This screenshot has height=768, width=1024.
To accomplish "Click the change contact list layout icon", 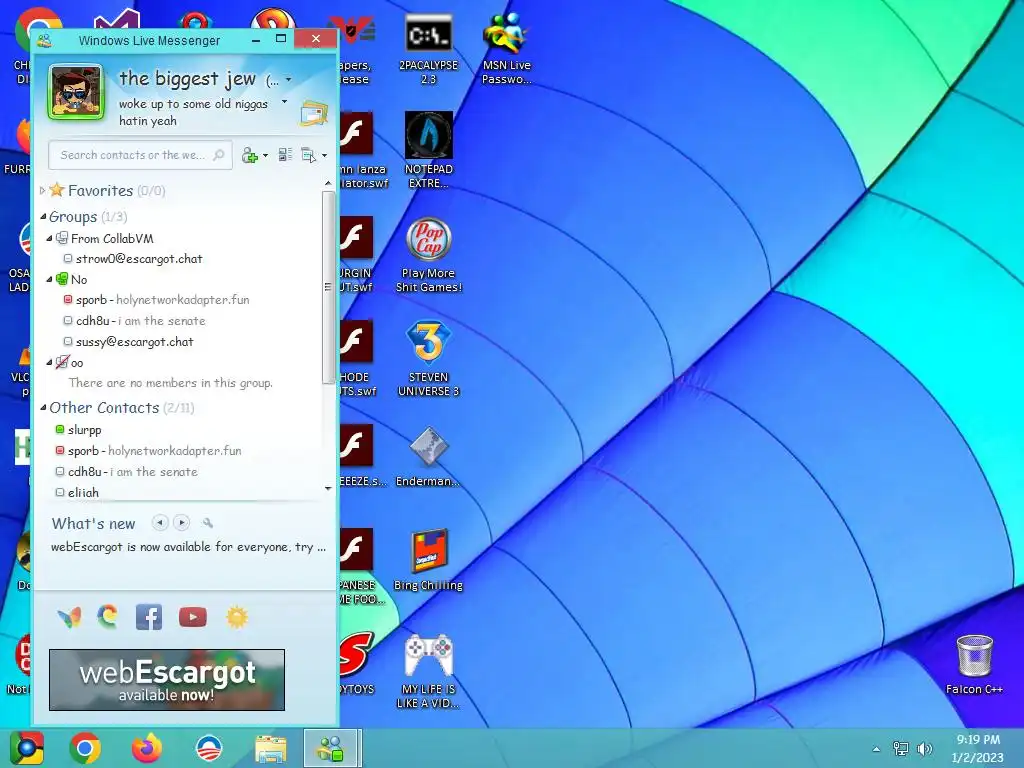I will coord(285,155).
